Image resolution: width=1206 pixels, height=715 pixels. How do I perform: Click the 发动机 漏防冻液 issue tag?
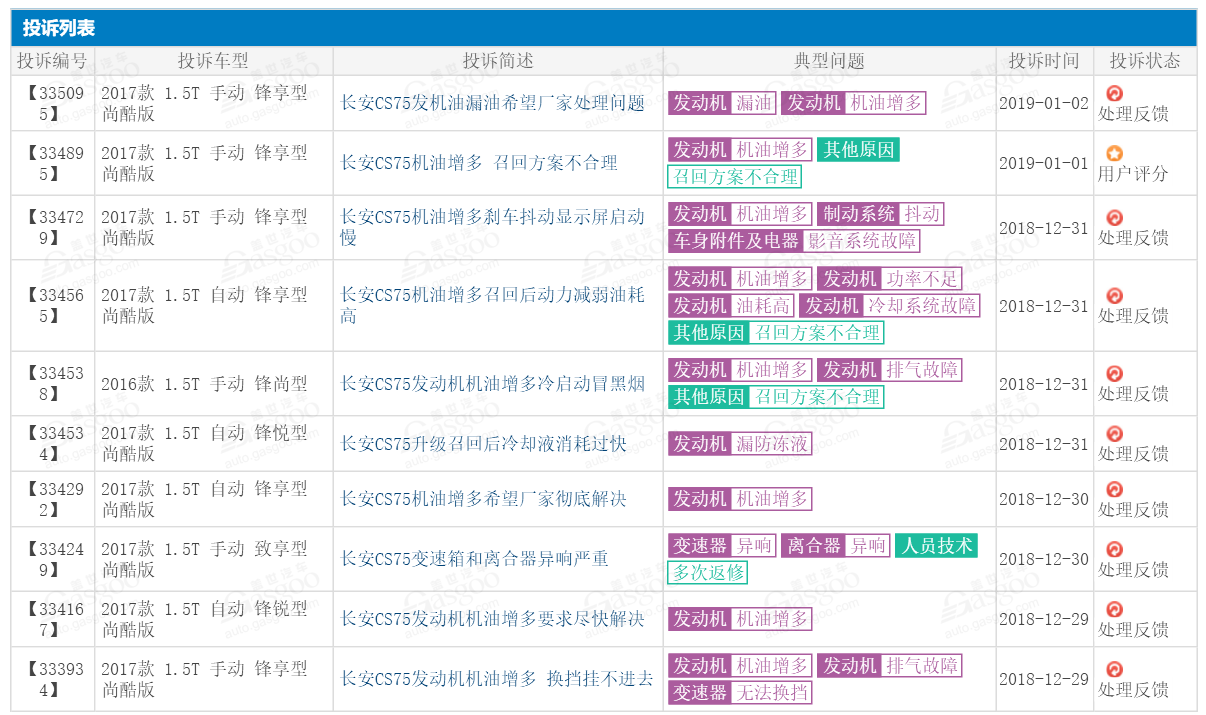point(740,444)
